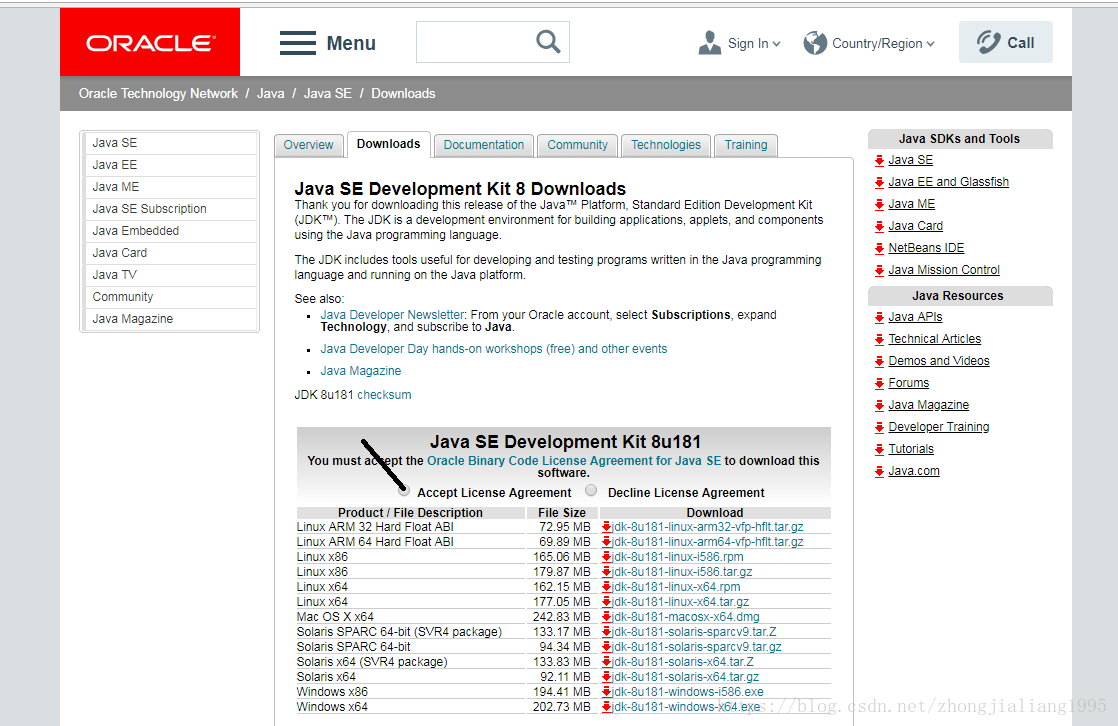The height and width of the screenshot is (726, 1118).
Task: Open Java Card in left menu
Action: click(x=170, y=253)
